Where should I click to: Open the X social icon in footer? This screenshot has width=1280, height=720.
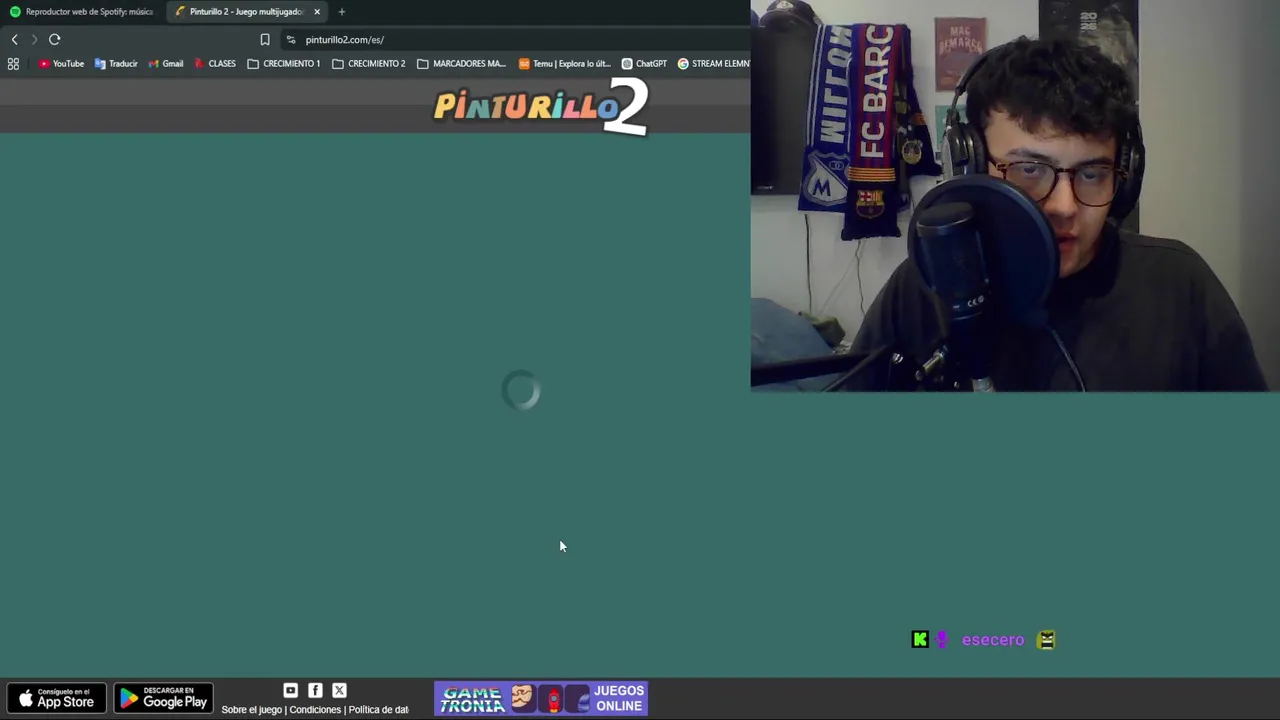[x=339, y=690]
